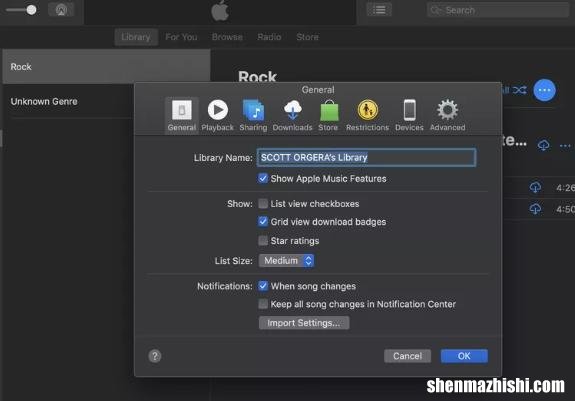
Task: Switch to the Library tab
Action: tap(136, 37)
